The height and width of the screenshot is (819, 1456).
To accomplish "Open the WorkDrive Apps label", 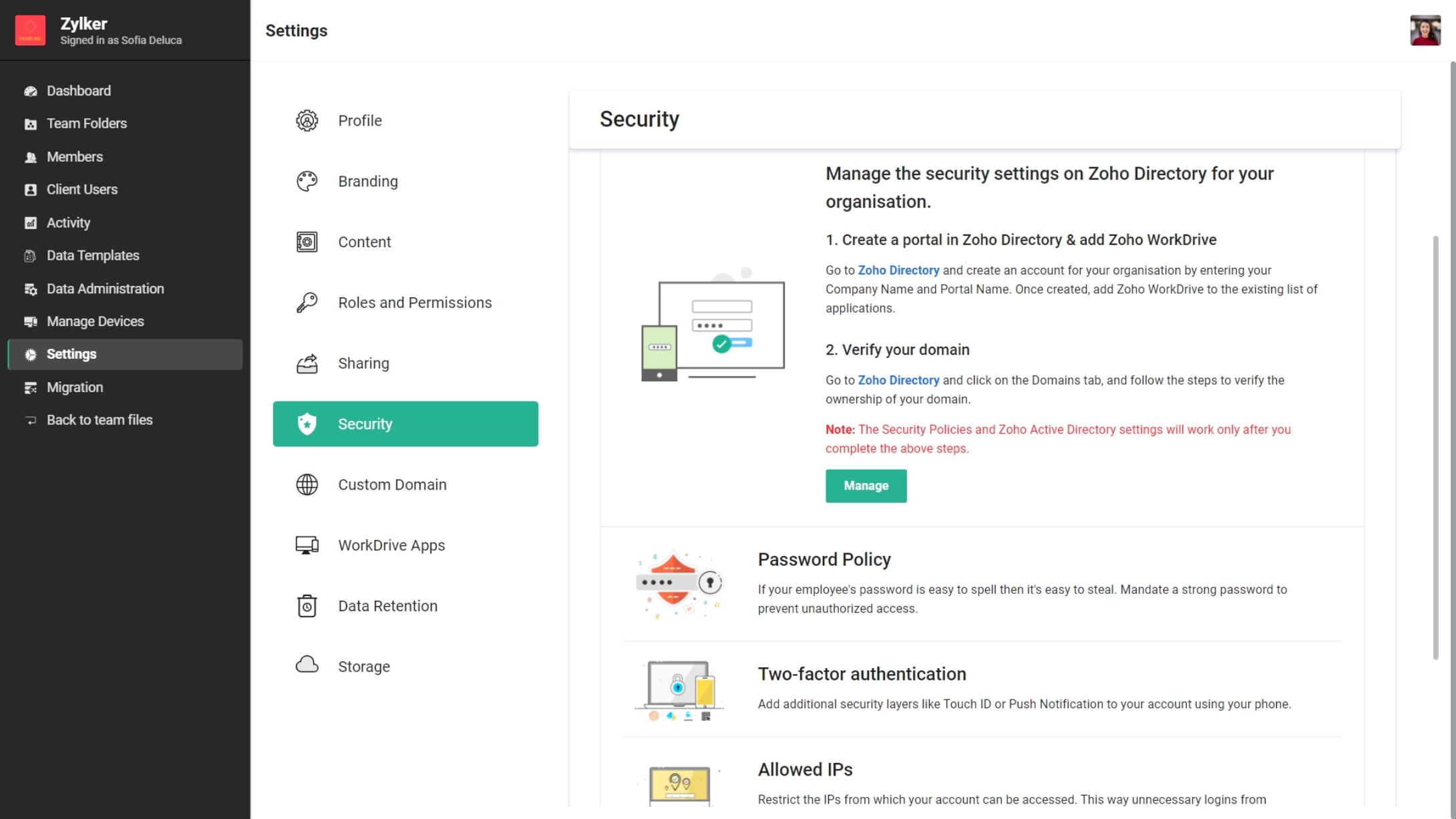I will 391,546.
